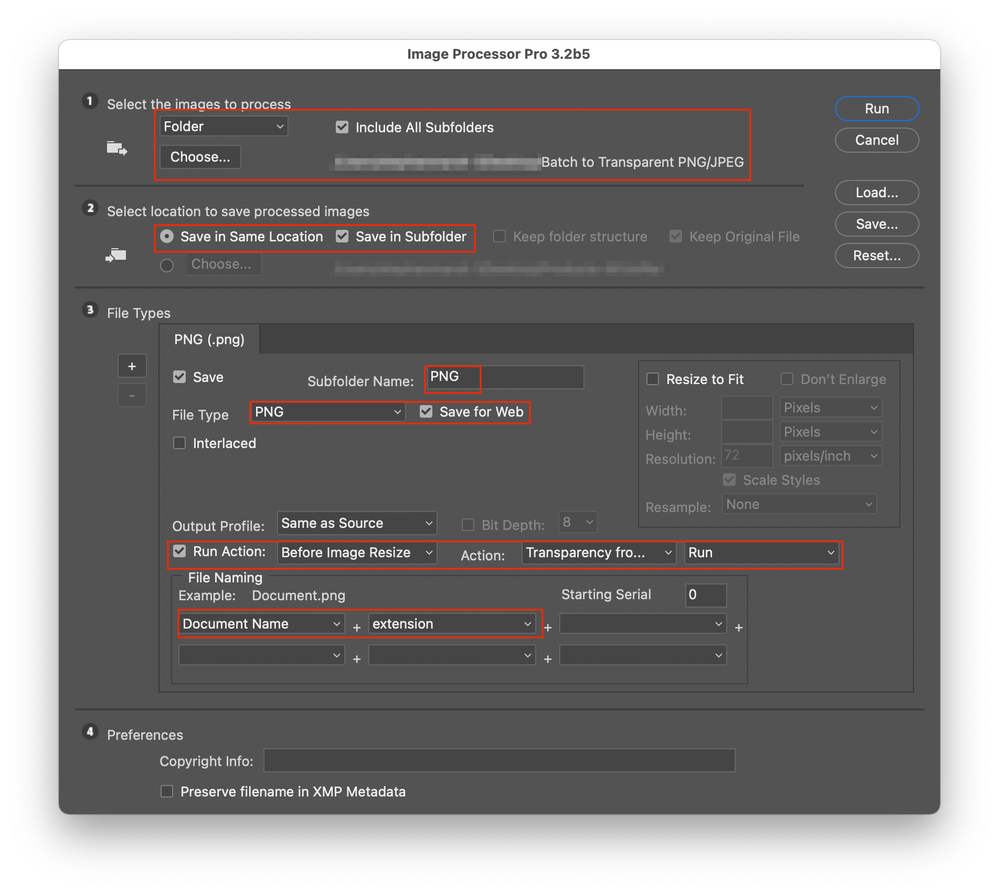
Task: Click the Reset... button
Action: (877, 255)
